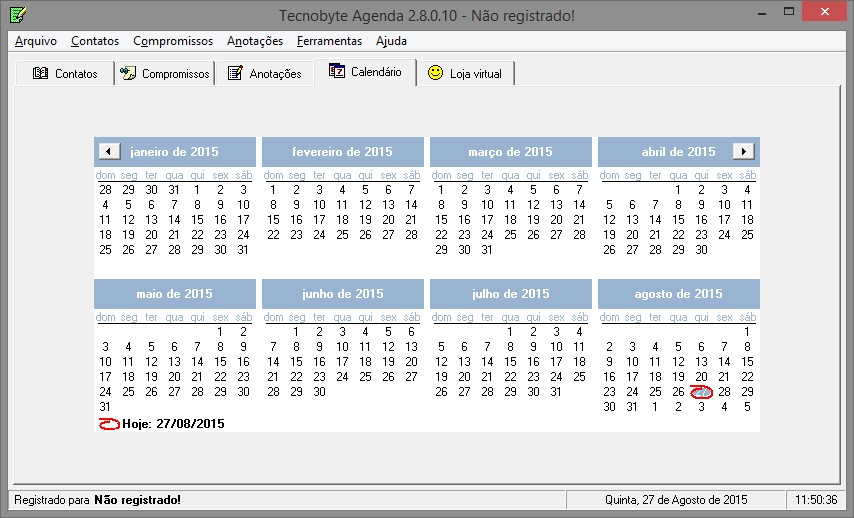This screenshot has height=518, width=854.
Task: Click the Contatos tab book icon
Action: point(40,73)
